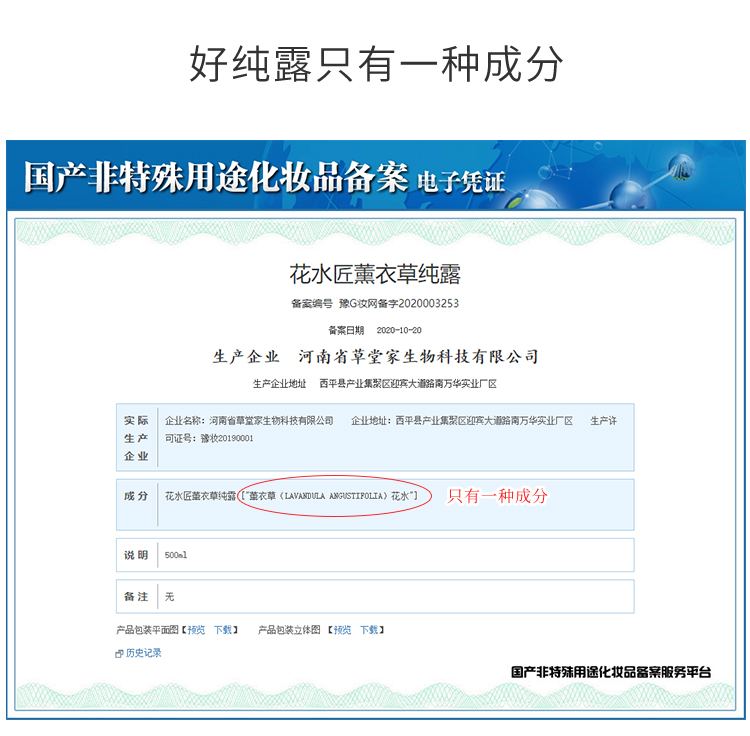Click the 实际生产企业 row label
This screenshot has width=750, height=736.
[136, 438]
